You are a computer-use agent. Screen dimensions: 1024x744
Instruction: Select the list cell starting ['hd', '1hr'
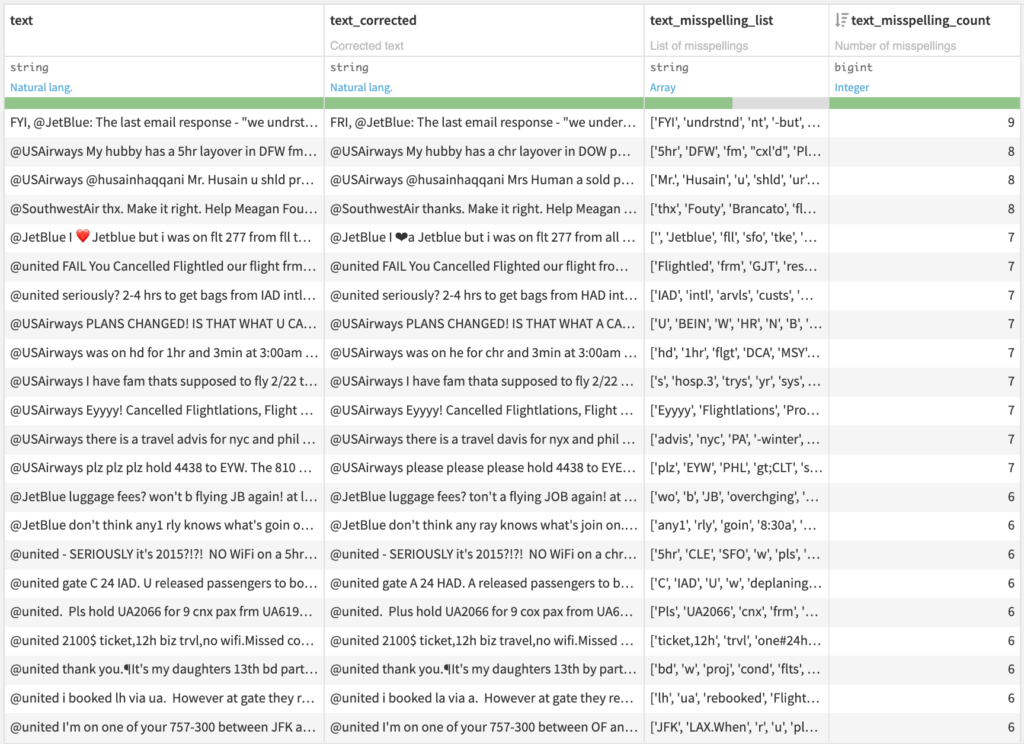pyautogui.click(x=736, y=353)
